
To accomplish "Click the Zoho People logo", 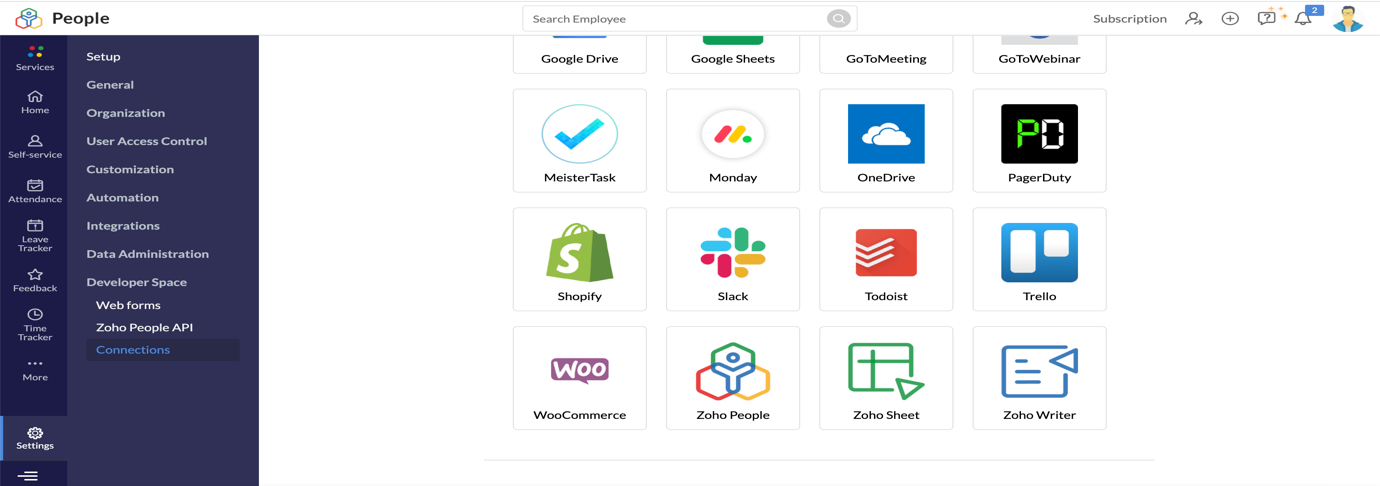I will click(28, 18).
